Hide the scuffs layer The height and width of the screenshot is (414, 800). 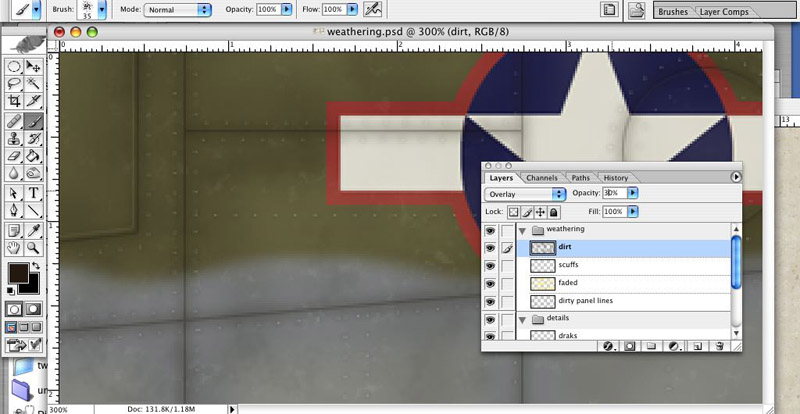click(x=490, y=266)
